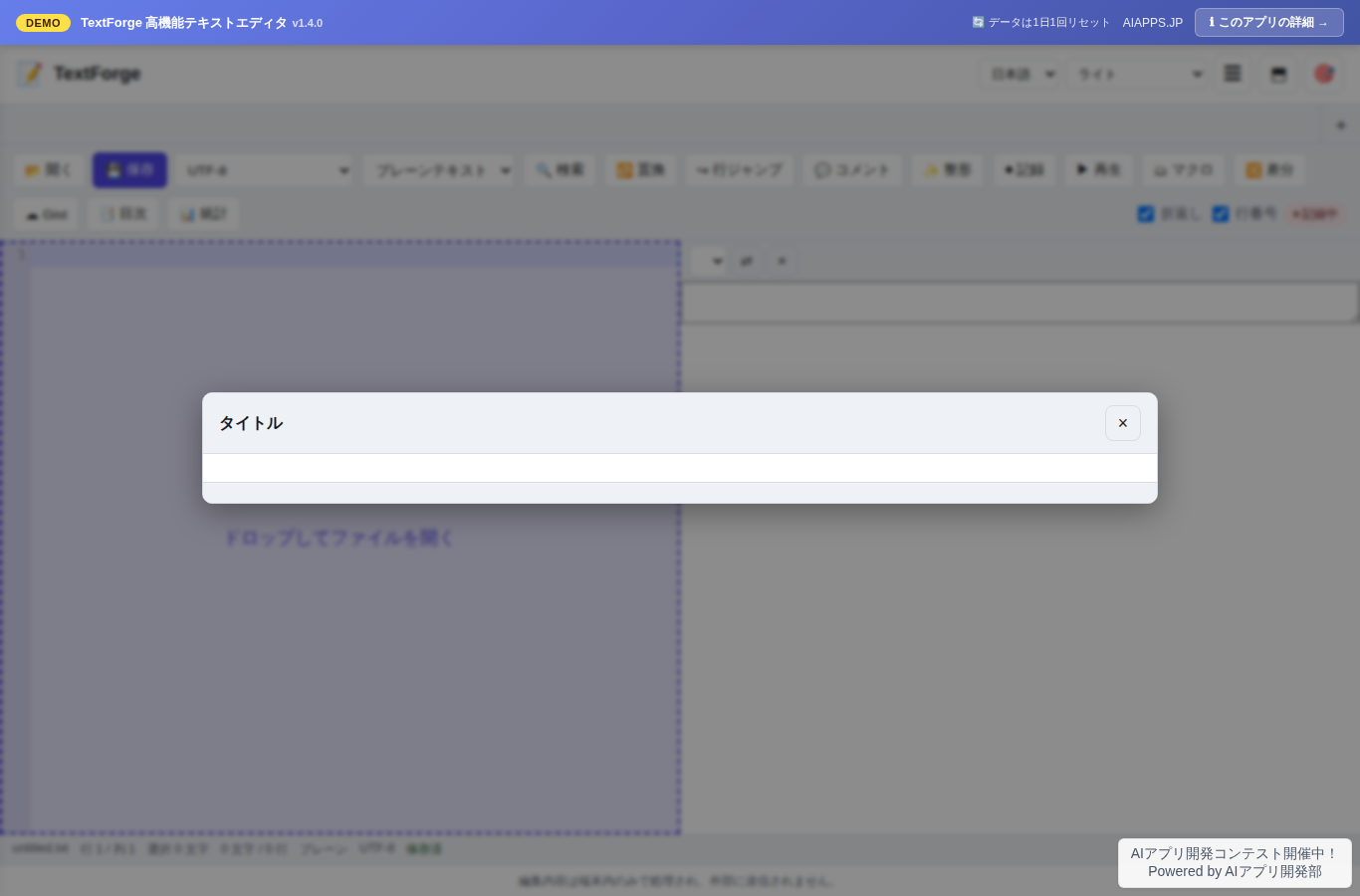The image size is (1360, 896).
Task: Click the right panel text input field
Action: [1020, 303]
